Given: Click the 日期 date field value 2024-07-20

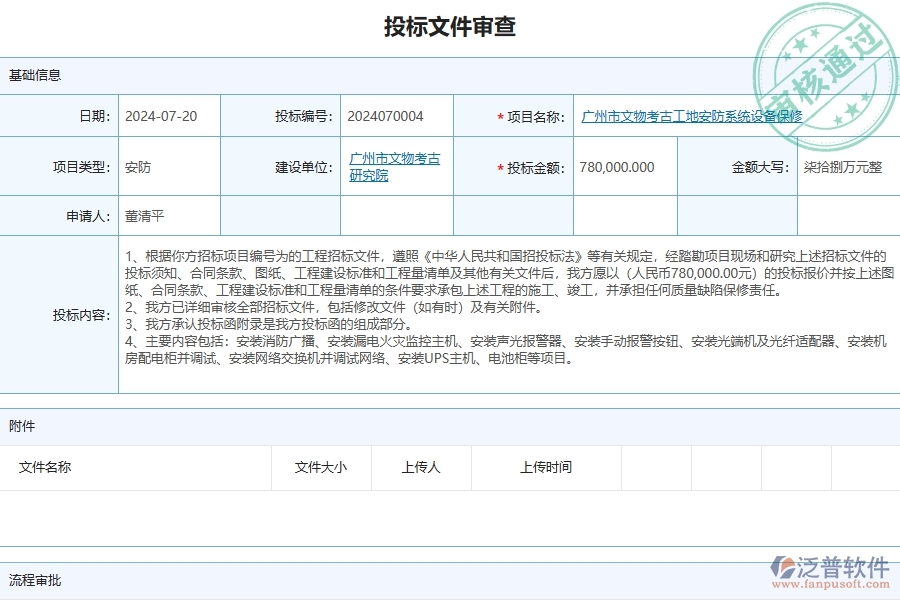Looking at the screenshot, I should point(160,115).
